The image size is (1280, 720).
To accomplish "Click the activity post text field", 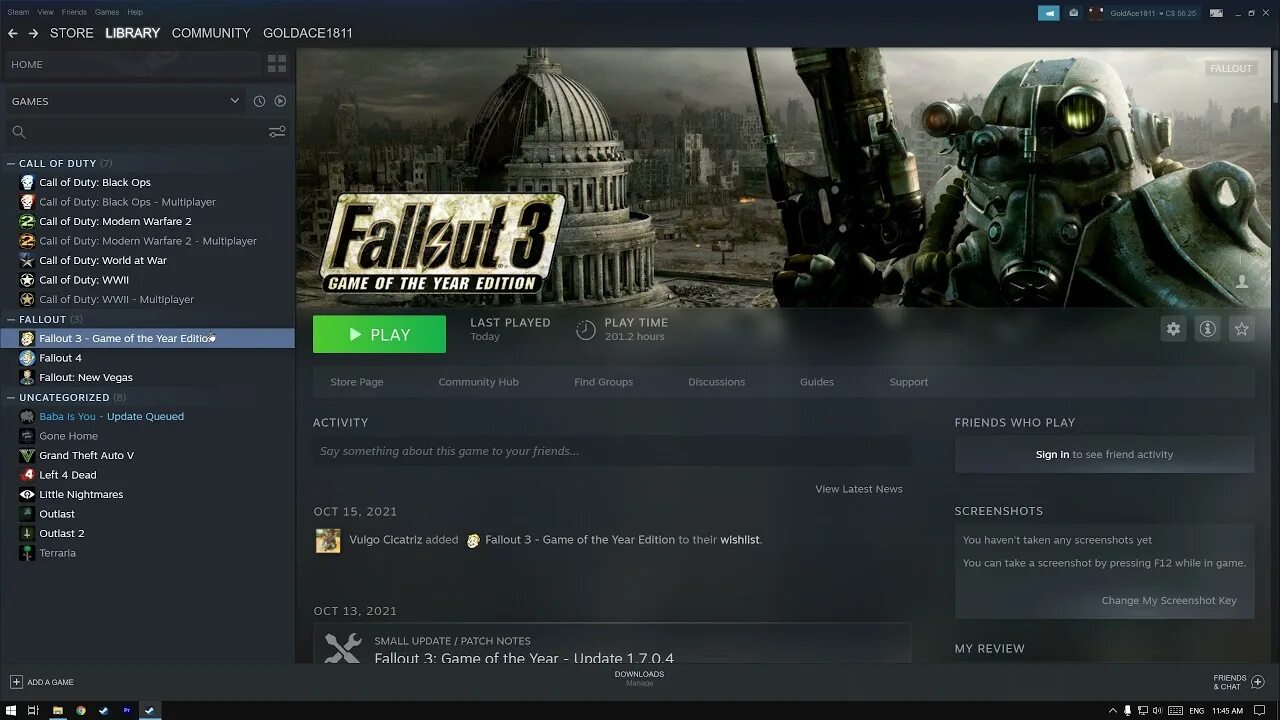I will (612, 451).
